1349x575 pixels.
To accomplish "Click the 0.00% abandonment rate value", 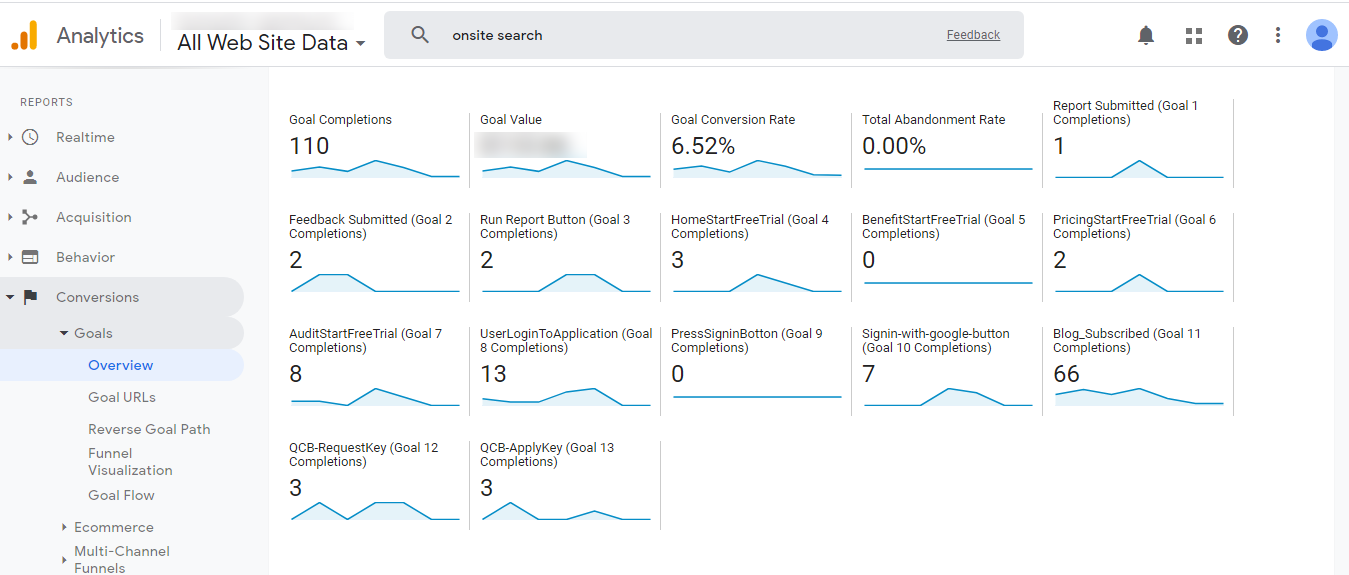I will [894, 146].
